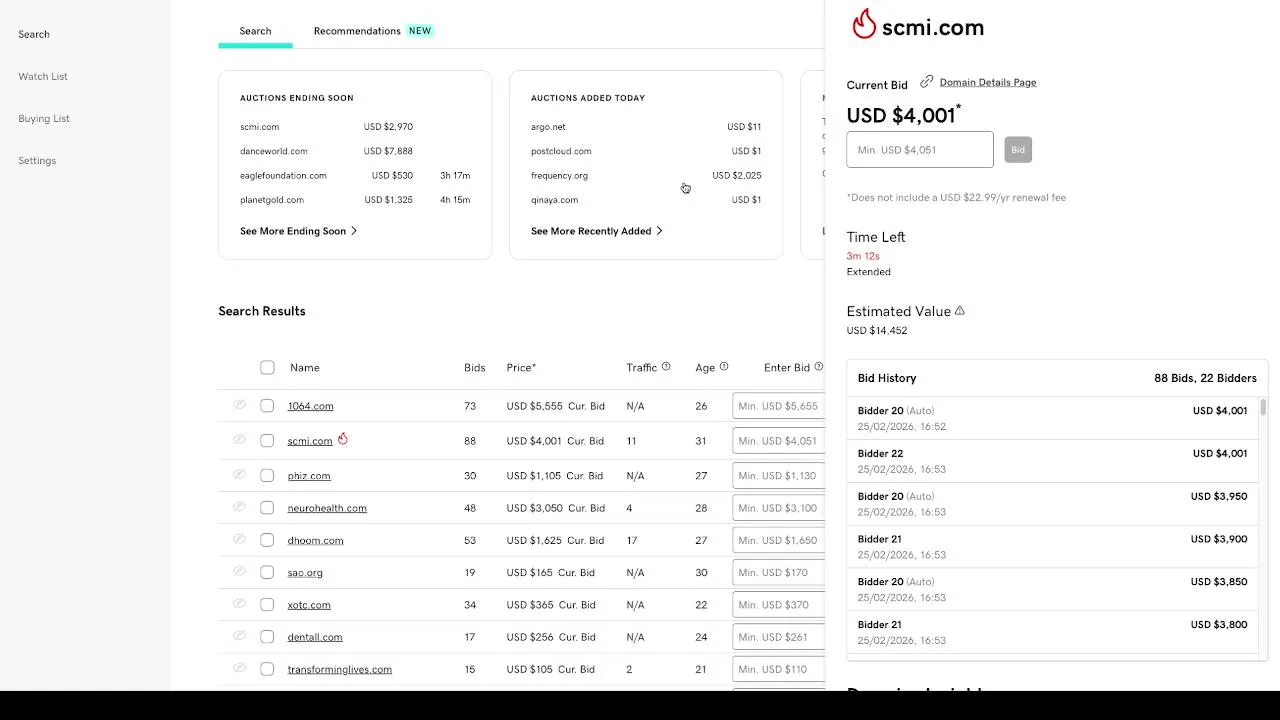The image size is (1280, 720).
Task: Open the phiz.com domain link
Action: point(309,476)
